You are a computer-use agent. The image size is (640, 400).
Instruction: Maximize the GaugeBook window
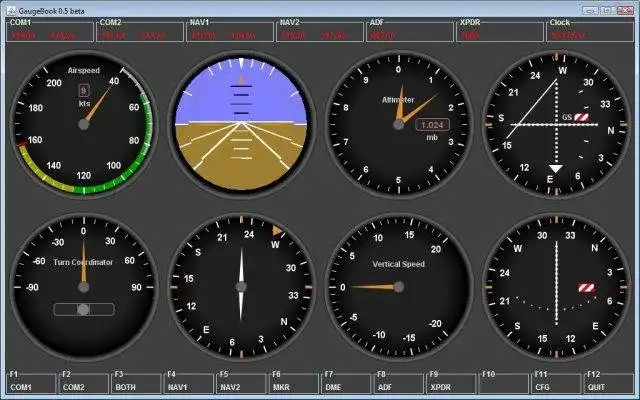tap(608, 10)
